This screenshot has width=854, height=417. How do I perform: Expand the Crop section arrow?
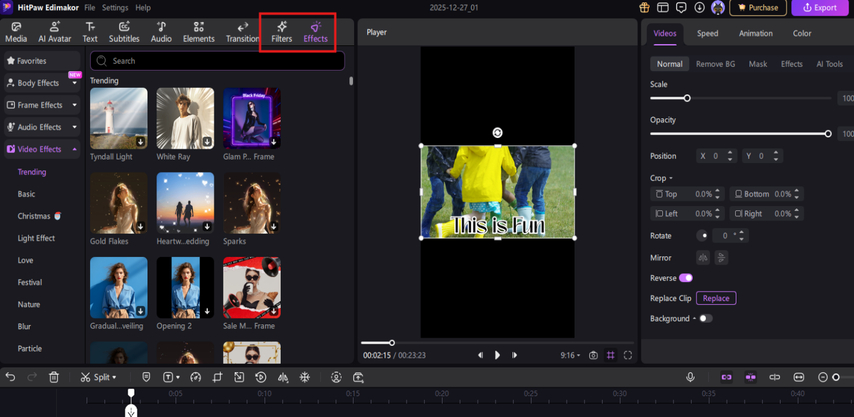[671, 179]
